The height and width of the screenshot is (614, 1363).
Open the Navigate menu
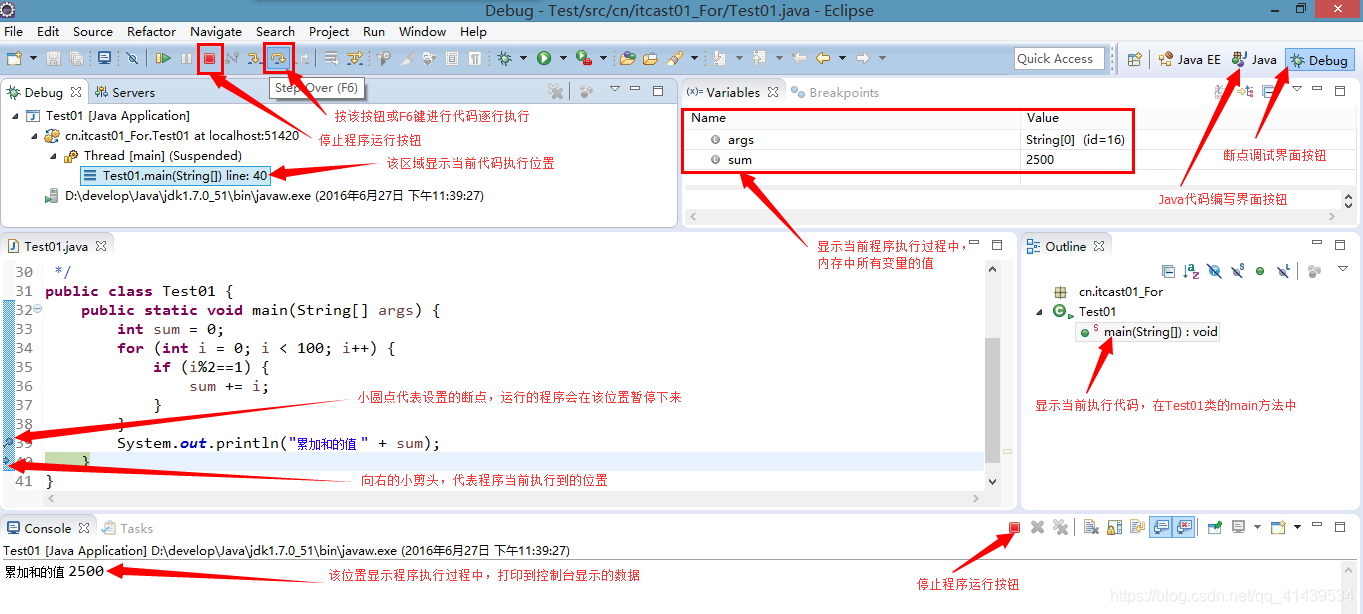(x=216, y=31)
